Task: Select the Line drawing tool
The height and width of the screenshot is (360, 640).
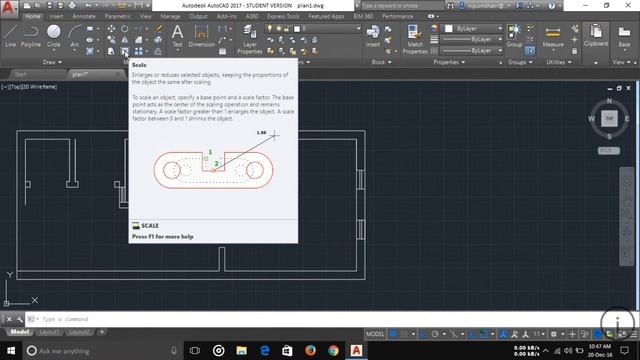Action: [x=11, y=36]
